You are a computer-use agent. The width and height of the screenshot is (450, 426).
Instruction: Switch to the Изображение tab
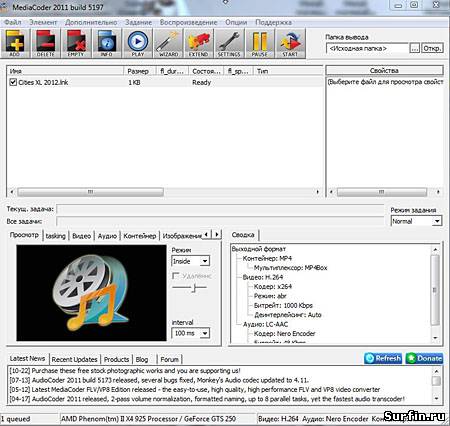182,236
